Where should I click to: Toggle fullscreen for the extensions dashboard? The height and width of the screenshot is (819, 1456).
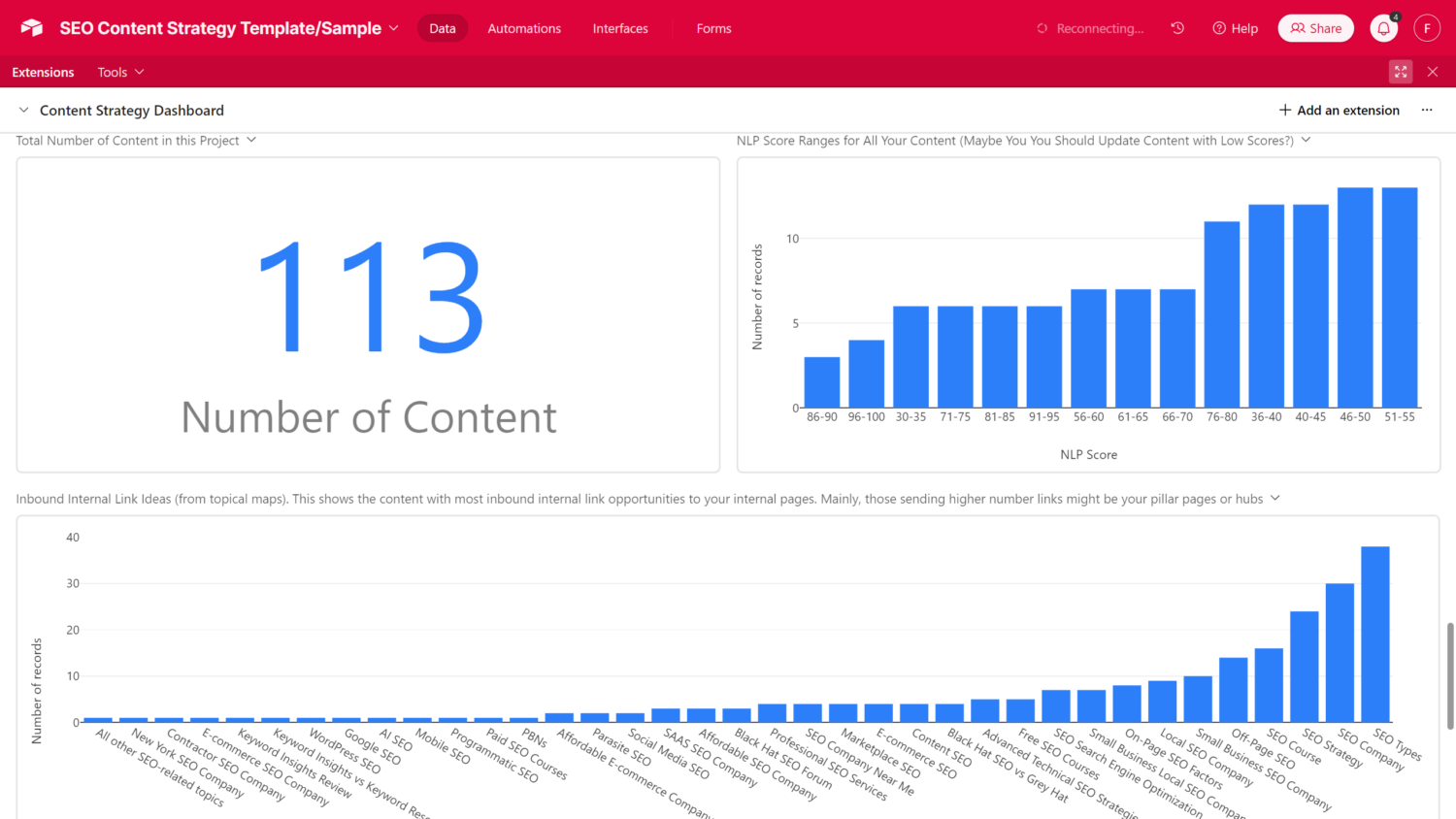(1401, 72)
